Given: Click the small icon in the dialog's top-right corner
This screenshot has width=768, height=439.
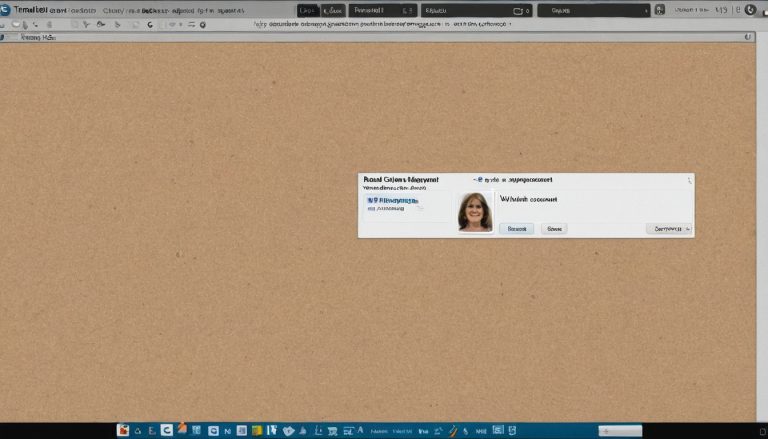Looking at the screenshot, I should click(689, 180).
